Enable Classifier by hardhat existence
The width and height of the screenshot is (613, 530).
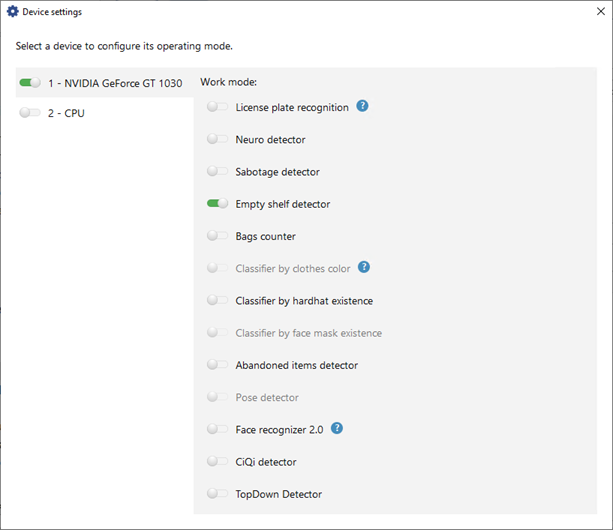(x=217, y=300)
